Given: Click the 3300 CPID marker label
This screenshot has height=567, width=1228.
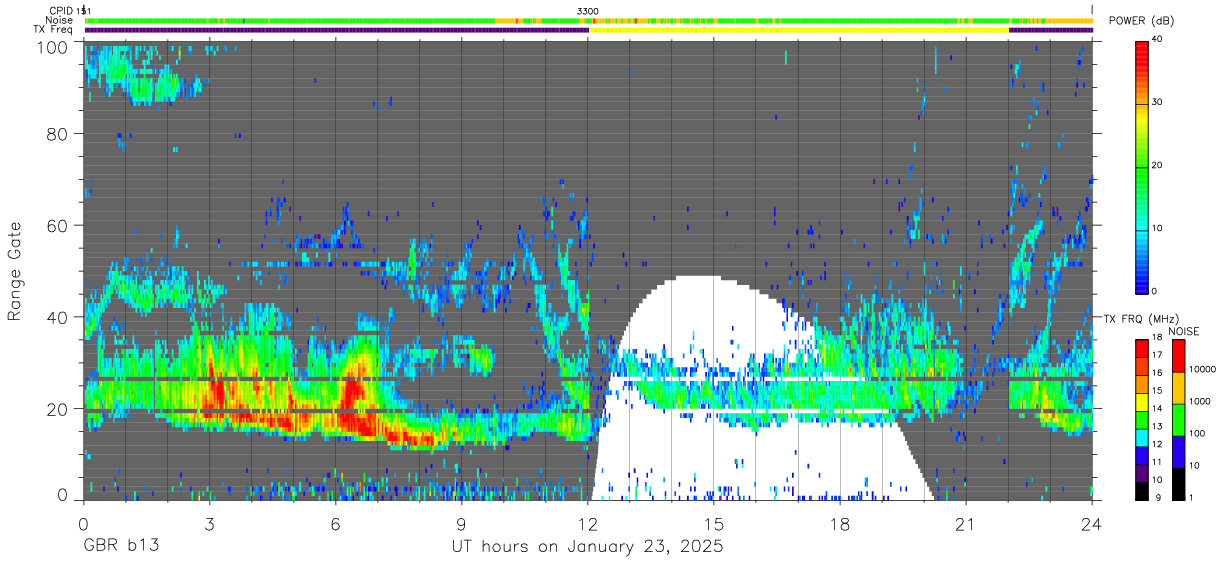Looking at the screenshot, I should pyautogui.click(x=588, y=11).
